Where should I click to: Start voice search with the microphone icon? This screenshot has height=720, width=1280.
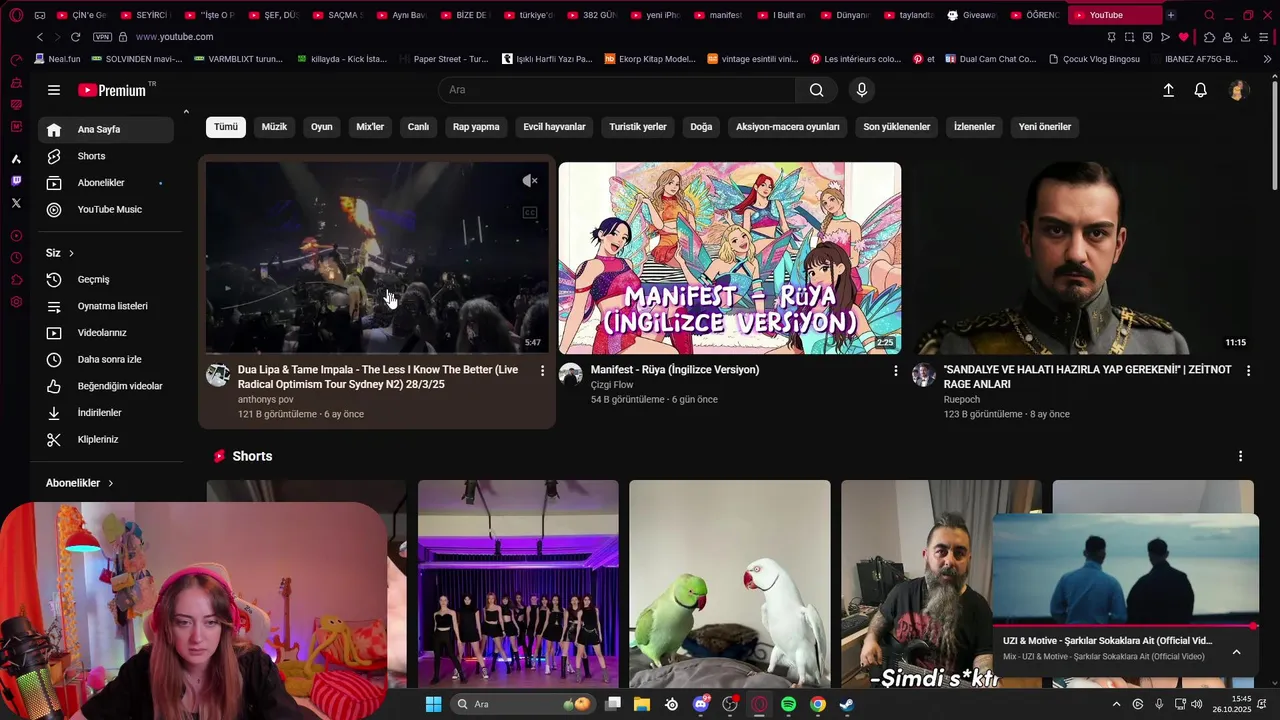pyautogui.click(x=862, y=90)
